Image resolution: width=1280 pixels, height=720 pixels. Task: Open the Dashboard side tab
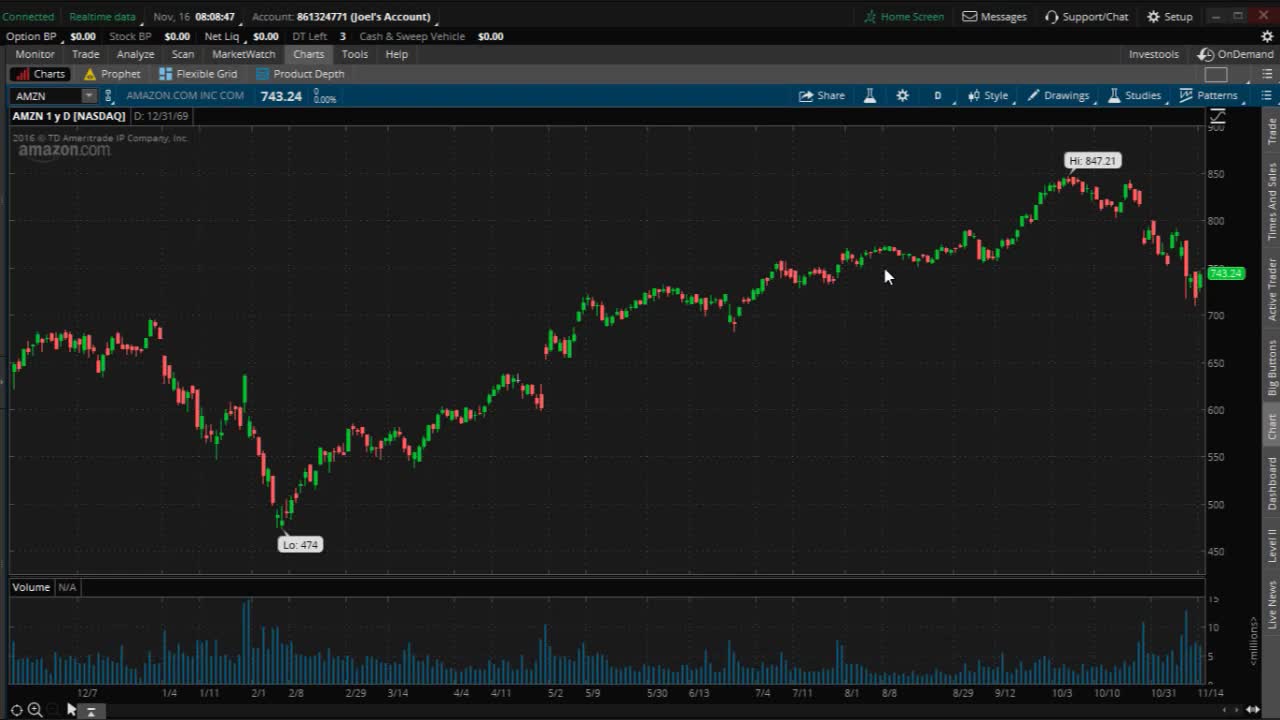tap(1272, 484)
